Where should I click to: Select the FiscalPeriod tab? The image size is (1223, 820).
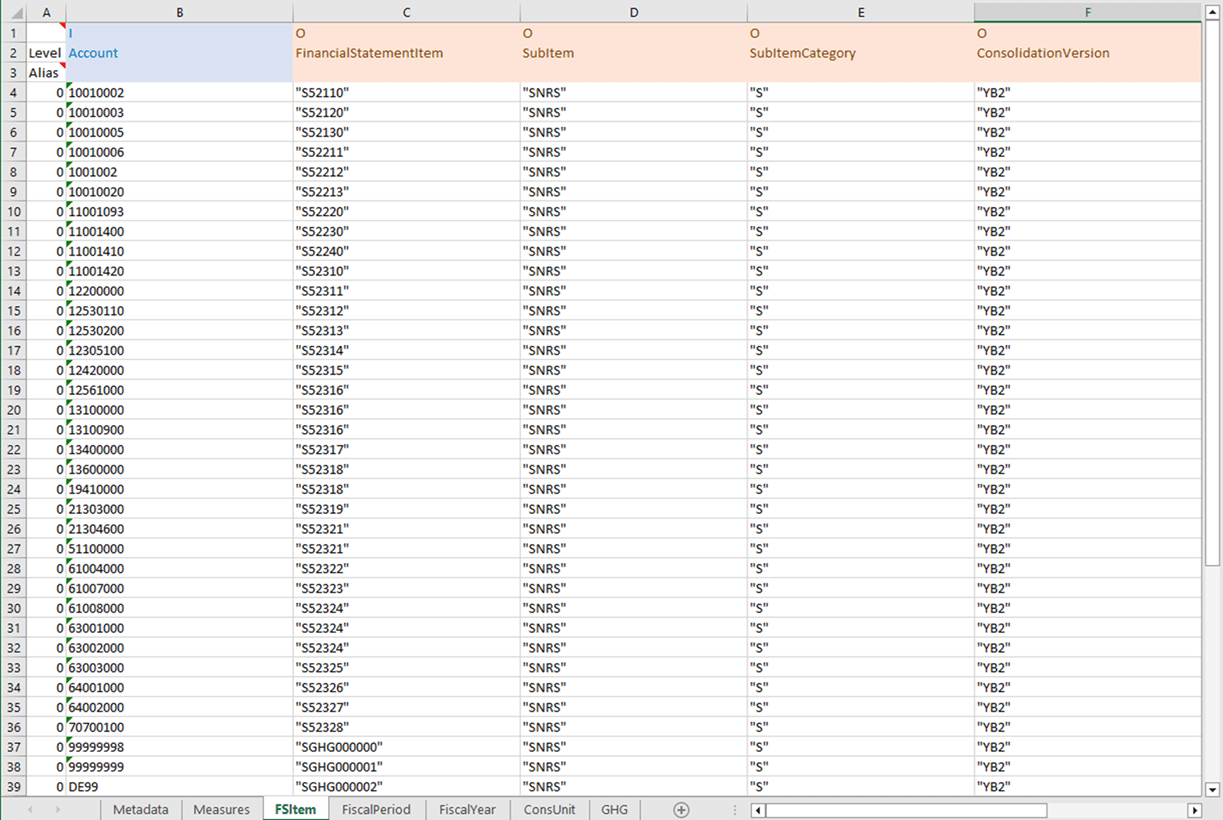tap(376, 809)
